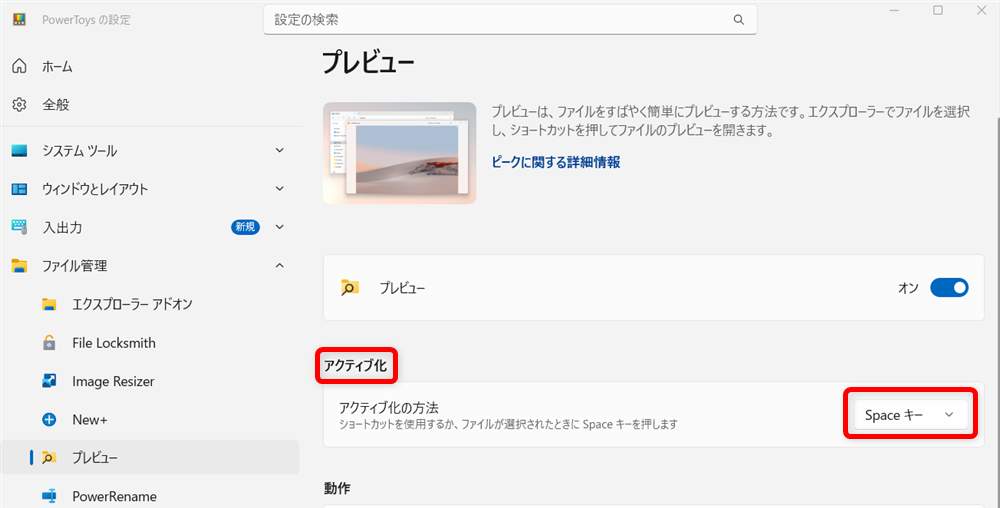The image size is (1000, 508).
Task: Click the 動作 section heading
Action: [337, 488]
